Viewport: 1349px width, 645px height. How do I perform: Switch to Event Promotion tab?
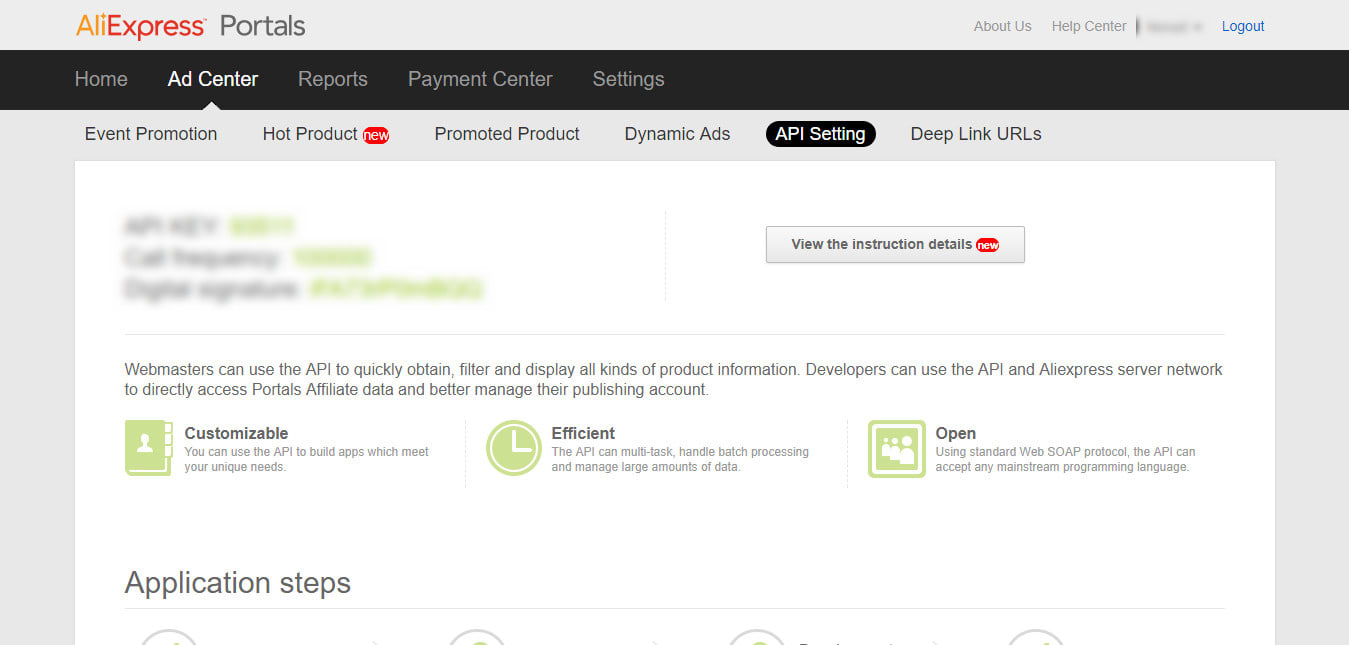coord(151,134)
